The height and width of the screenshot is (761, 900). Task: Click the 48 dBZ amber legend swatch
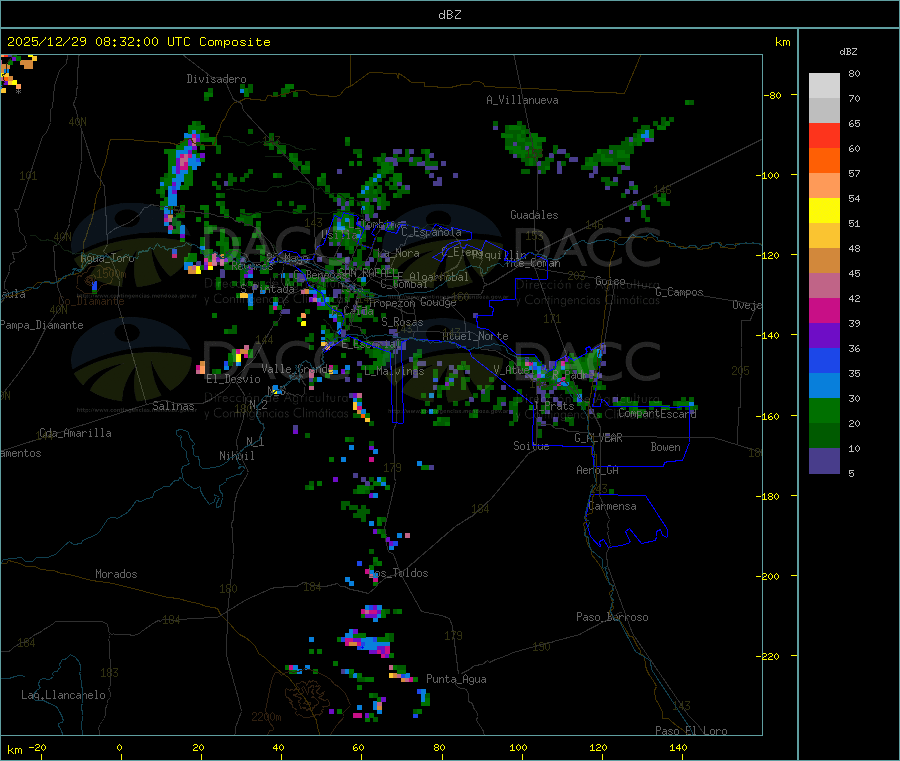824,235
